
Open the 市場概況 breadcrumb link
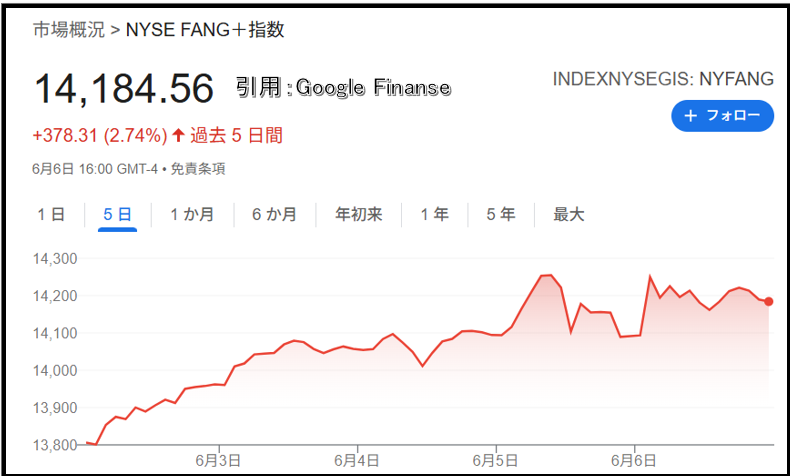pyautogui.click(x=69, y=30)
